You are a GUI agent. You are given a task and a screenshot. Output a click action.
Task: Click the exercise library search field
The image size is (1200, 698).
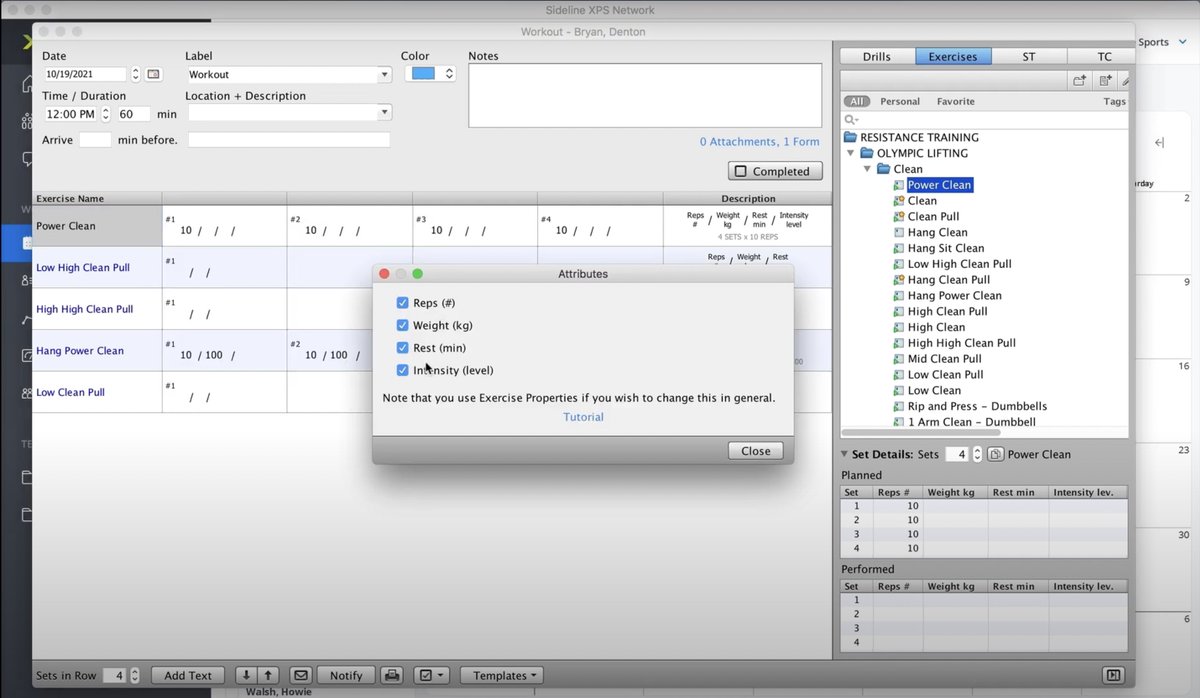985,120
